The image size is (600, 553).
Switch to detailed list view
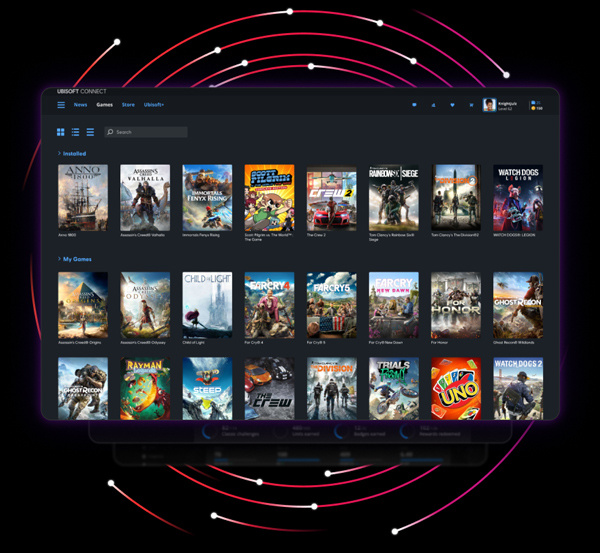point(75,132)
